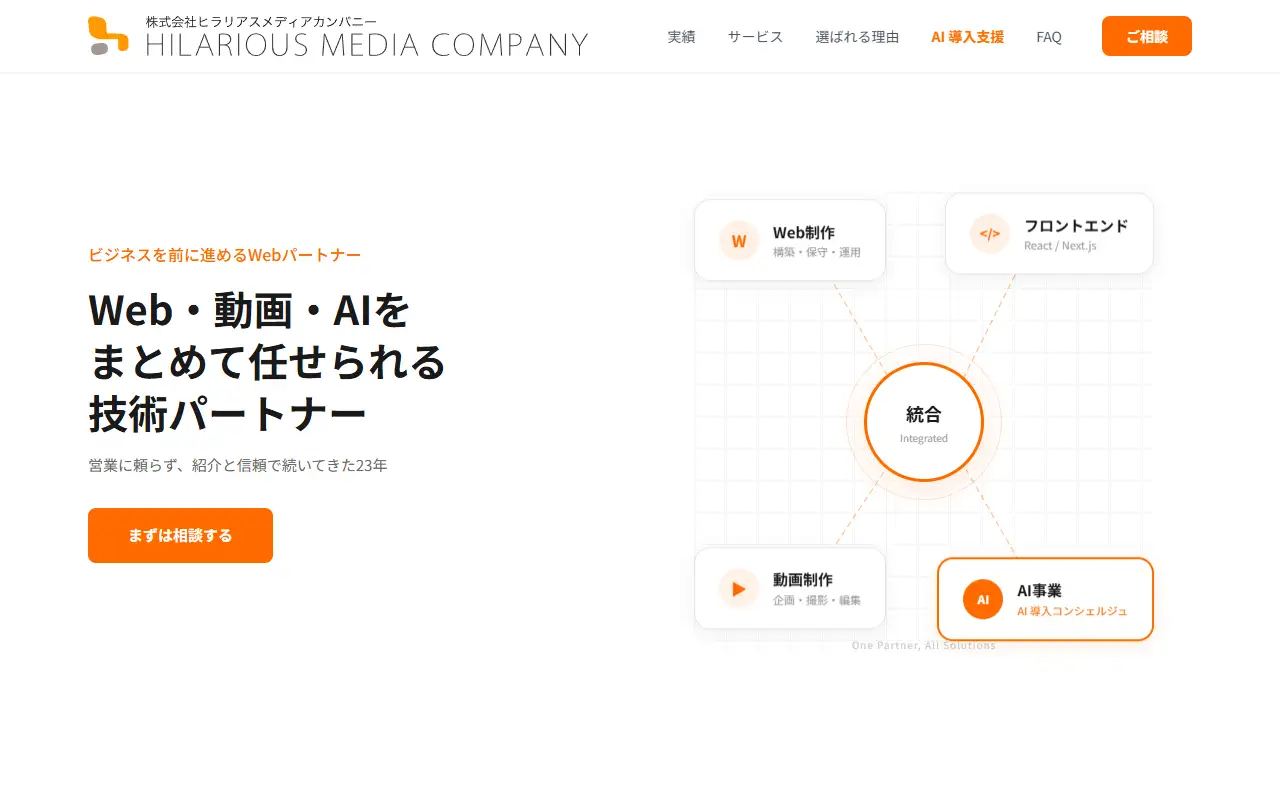Click the One Partner, All Solutions caption
The image size is (1280, 800).
(924, 645)
